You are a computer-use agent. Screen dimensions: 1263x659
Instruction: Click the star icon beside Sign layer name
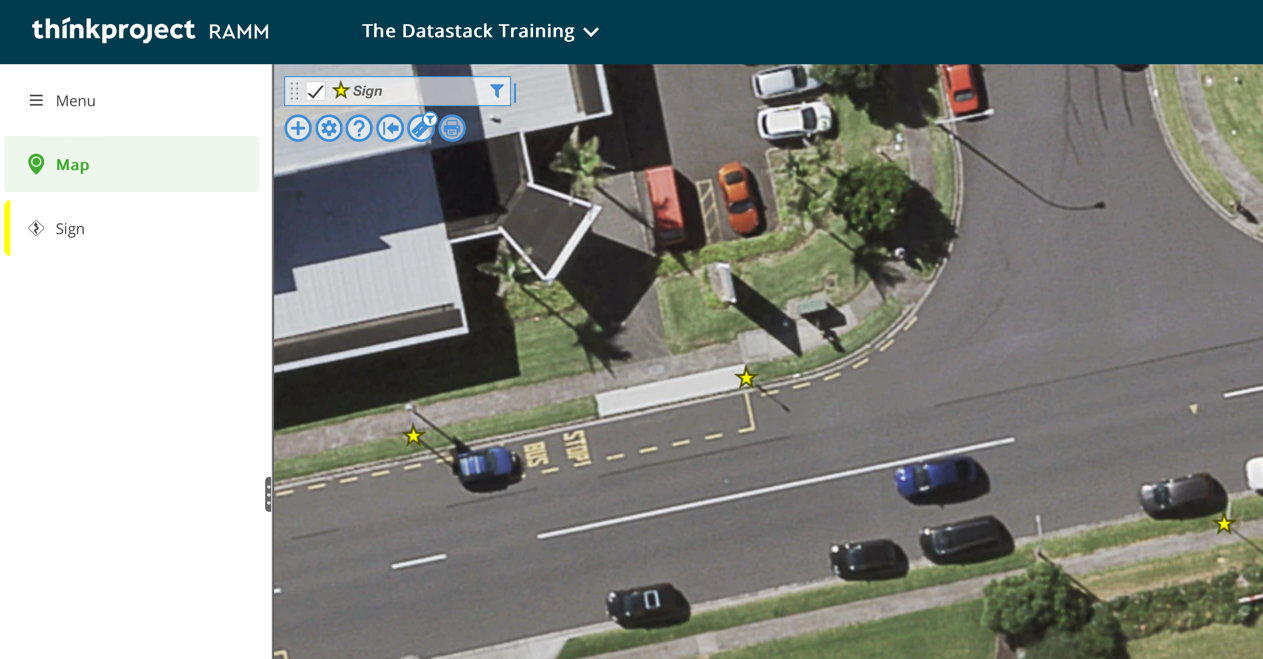point(341,91)
